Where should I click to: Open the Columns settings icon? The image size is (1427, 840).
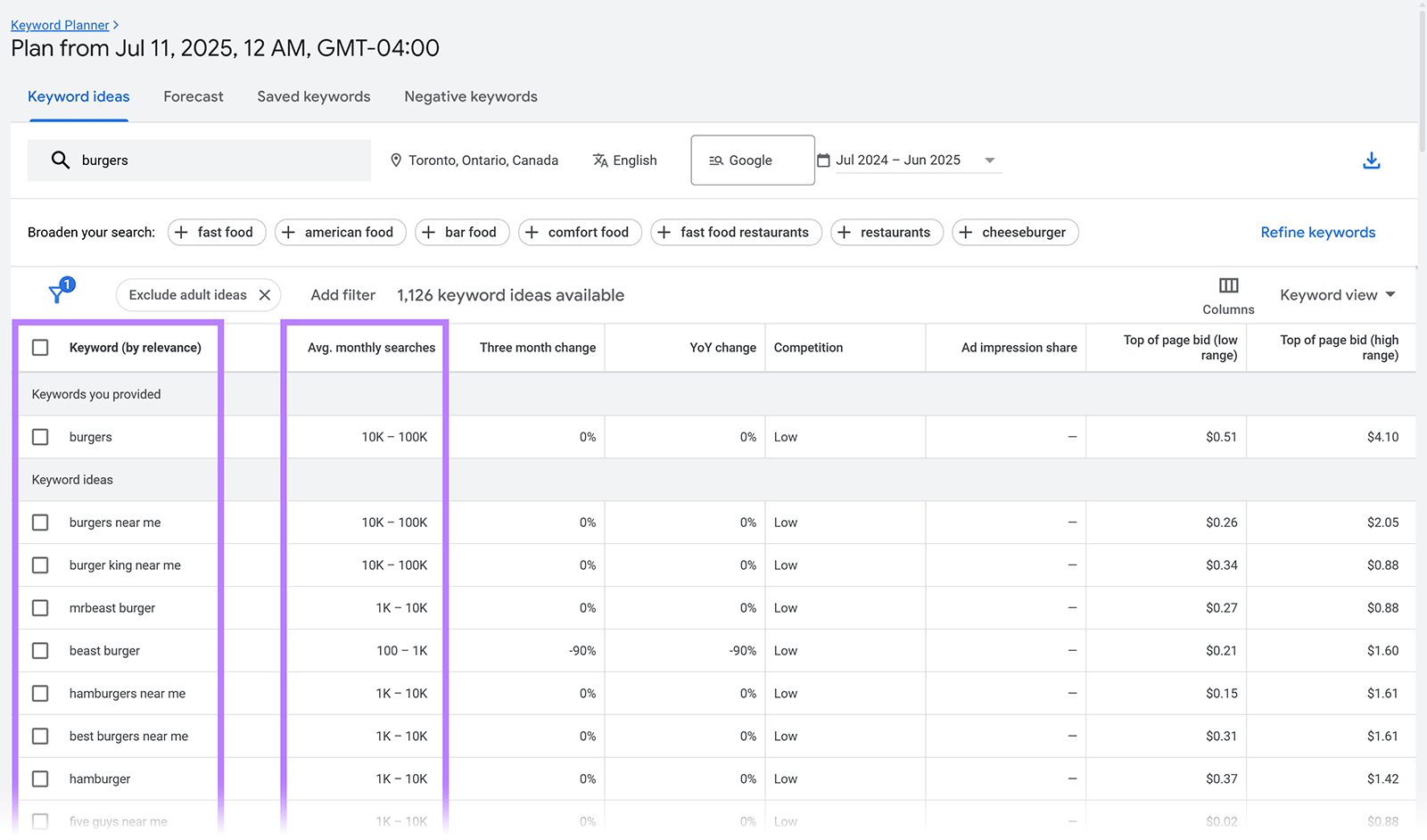tap(1228, 285)
